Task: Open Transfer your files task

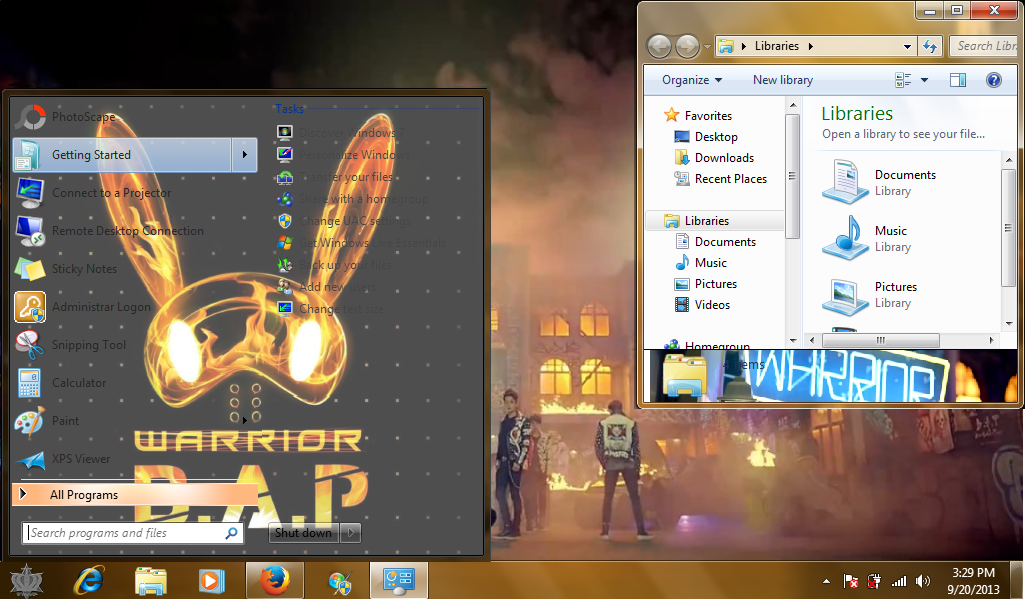Action: click(x=335, y=177)
